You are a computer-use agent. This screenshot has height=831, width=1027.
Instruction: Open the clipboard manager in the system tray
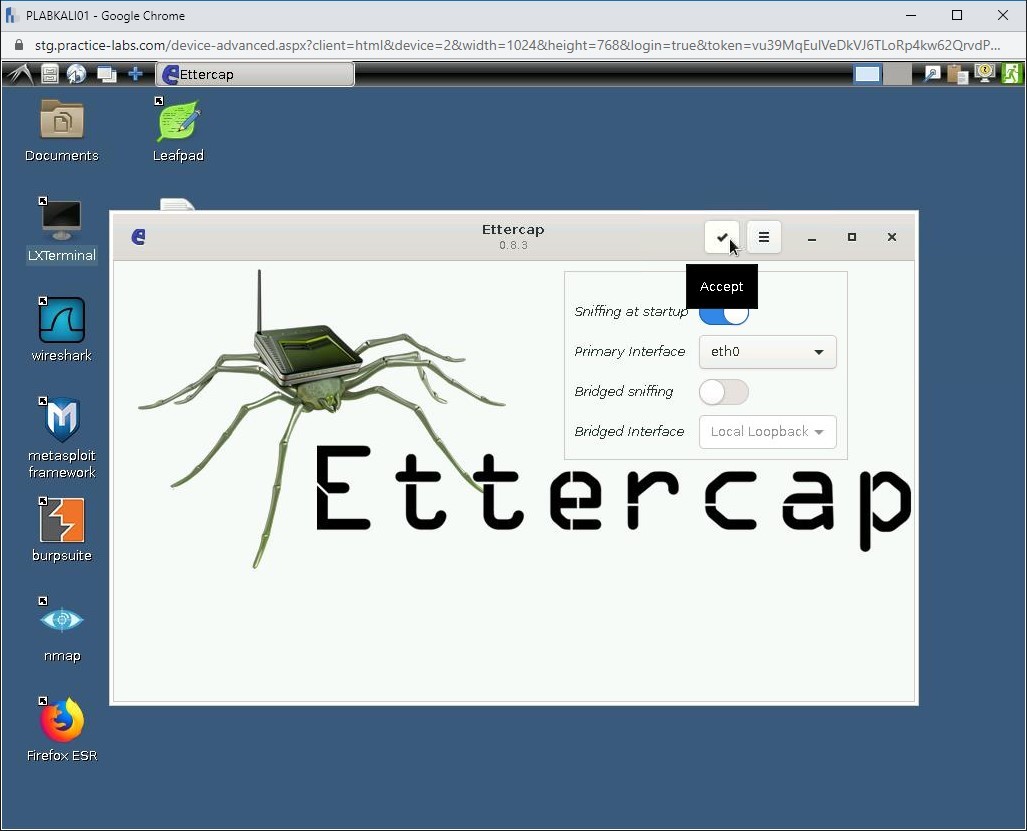[x=956, y=72]
